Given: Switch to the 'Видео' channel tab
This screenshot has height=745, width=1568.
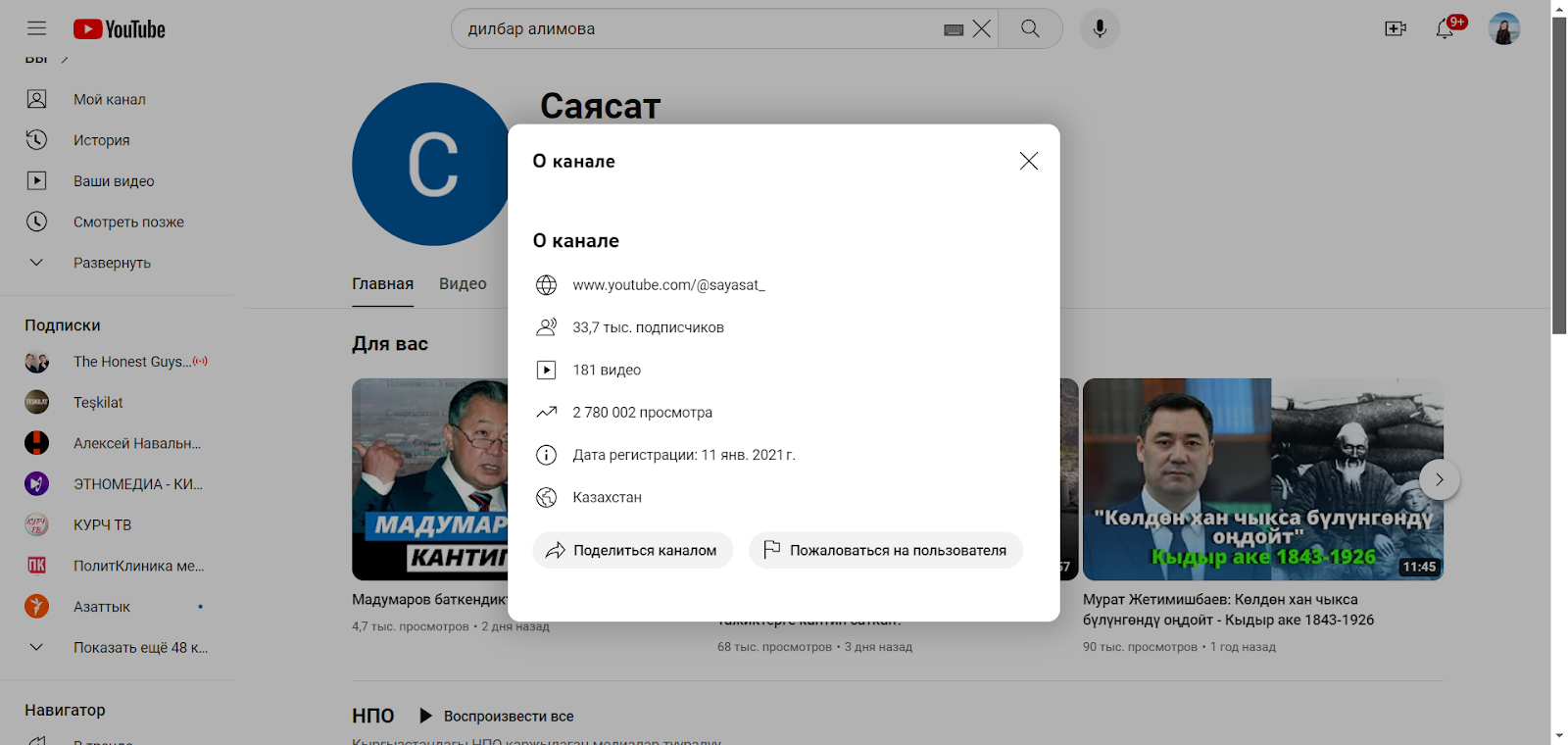Looking at the screenshot, I should (463, 284).
